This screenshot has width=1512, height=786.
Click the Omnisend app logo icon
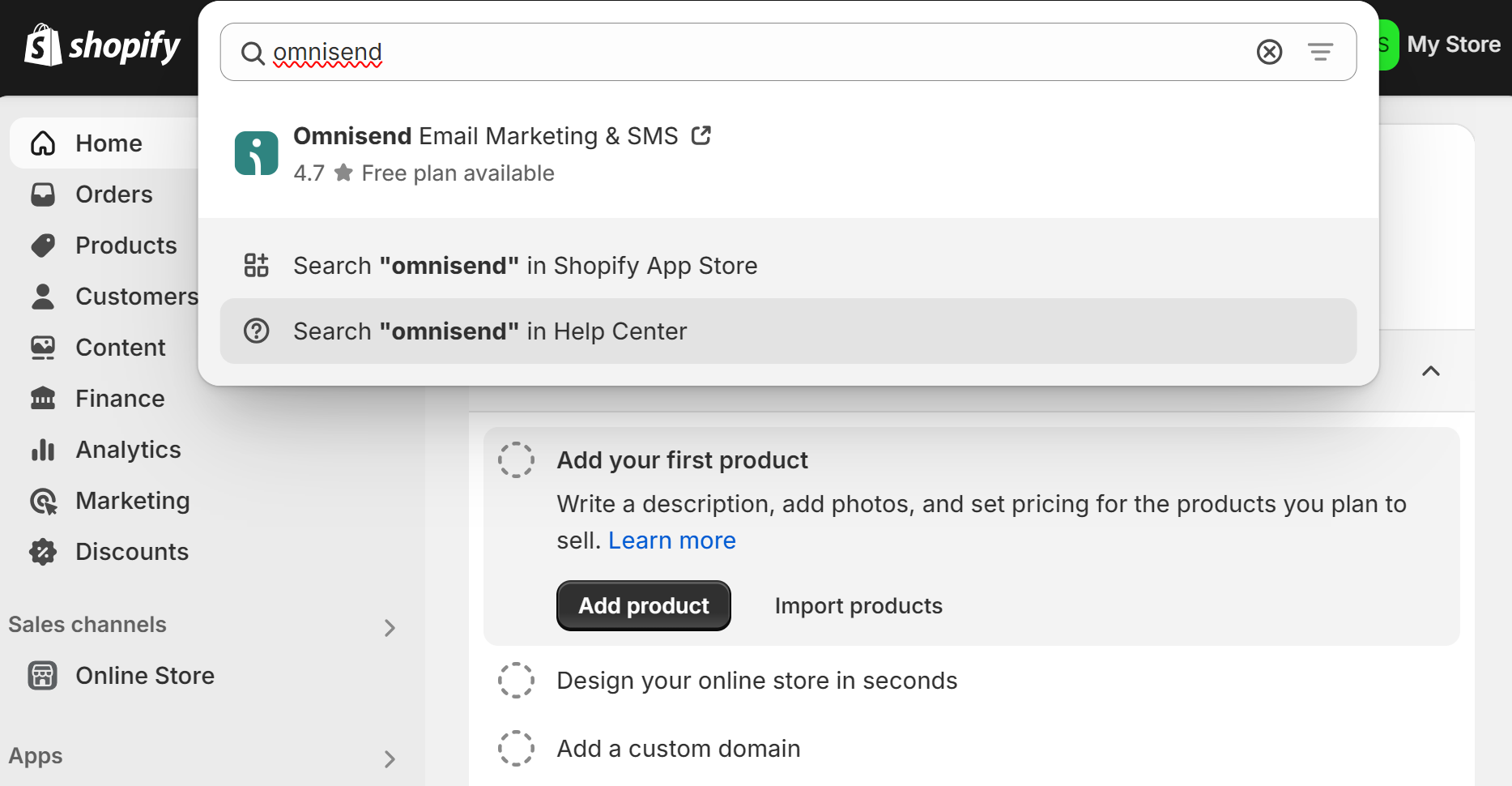pyautogui.click(x=256, y=153)
